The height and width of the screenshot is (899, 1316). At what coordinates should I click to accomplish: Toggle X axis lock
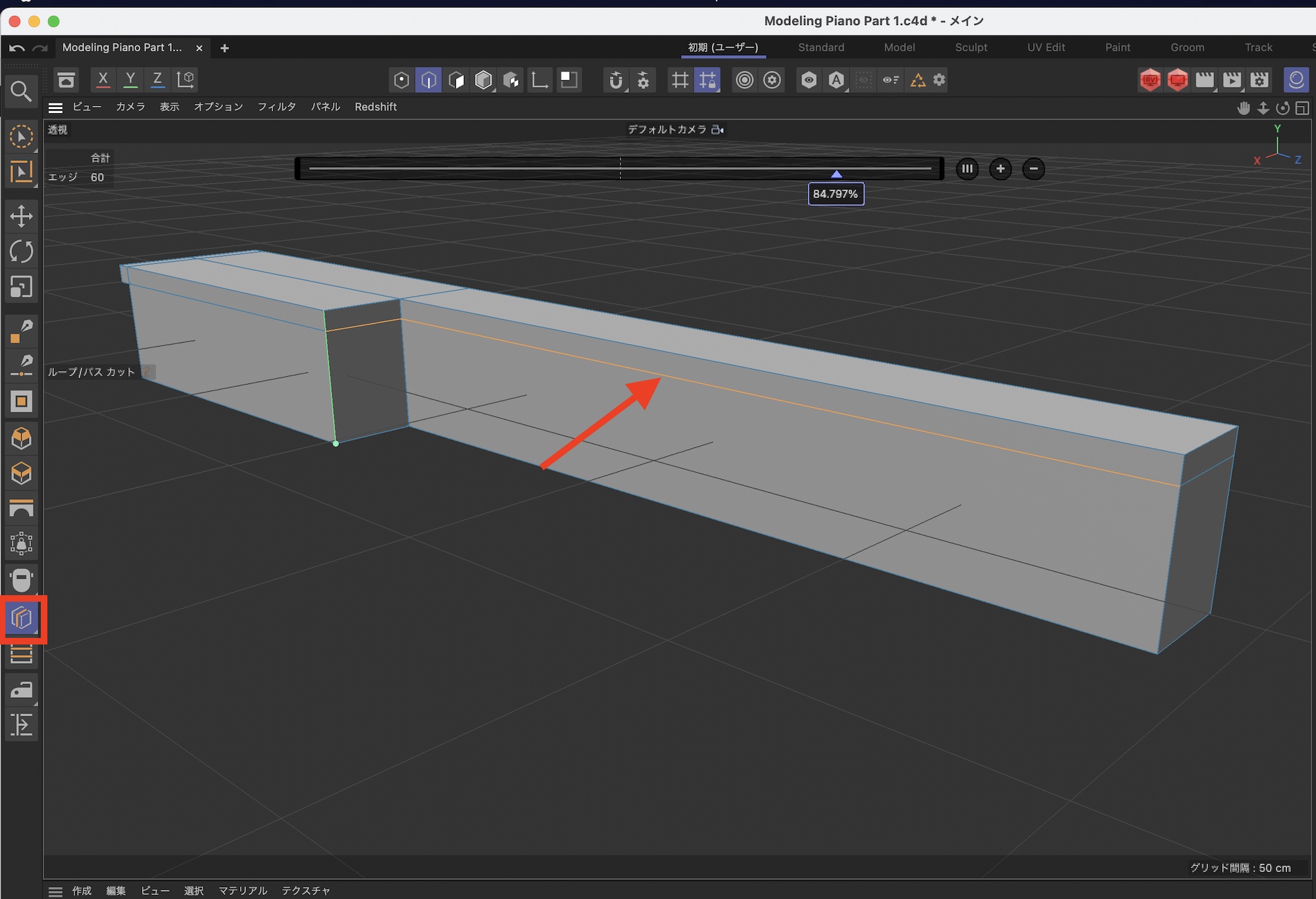[x=103, y=80]
